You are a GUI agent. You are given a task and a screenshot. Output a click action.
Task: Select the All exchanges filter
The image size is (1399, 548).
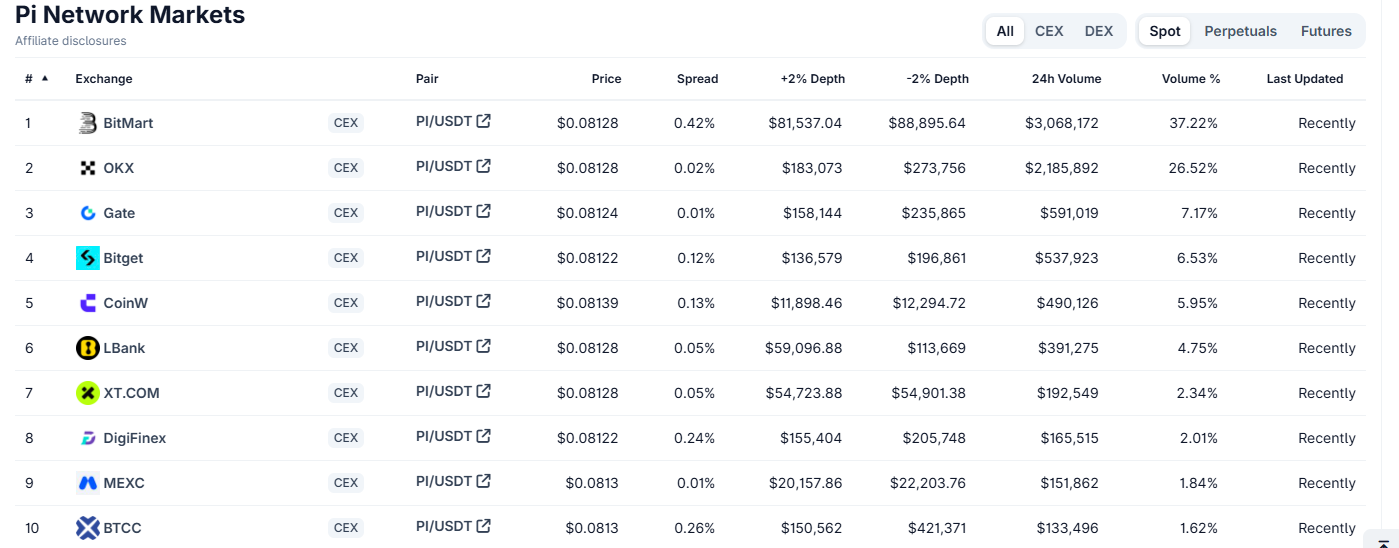tap(1005, 31)
